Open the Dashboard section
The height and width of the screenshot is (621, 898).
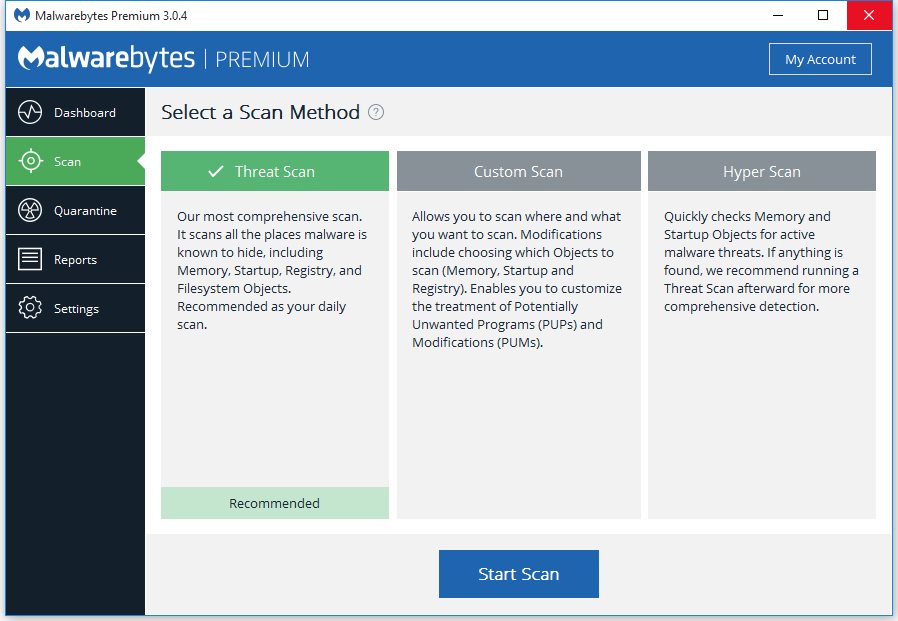click(x=75, y=112)
